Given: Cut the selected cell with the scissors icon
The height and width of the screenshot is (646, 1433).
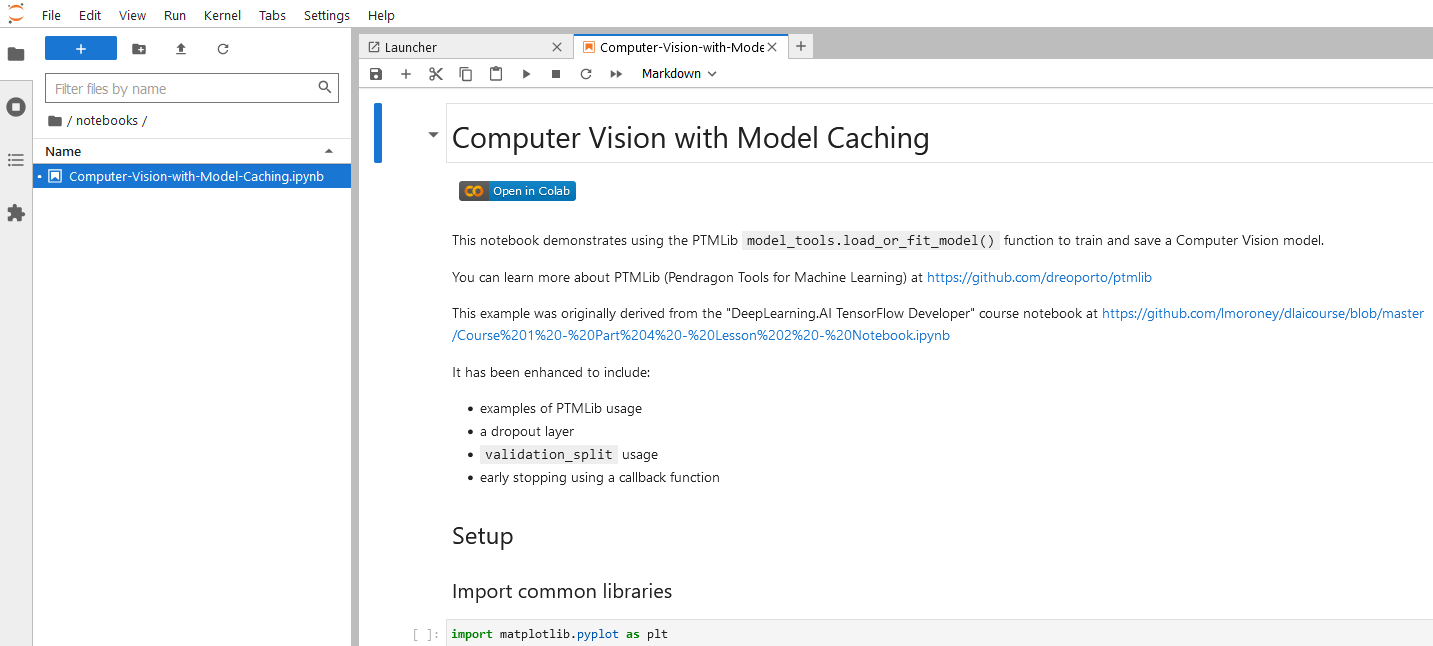Looking at the screenshot, I should tap(436, 74).
